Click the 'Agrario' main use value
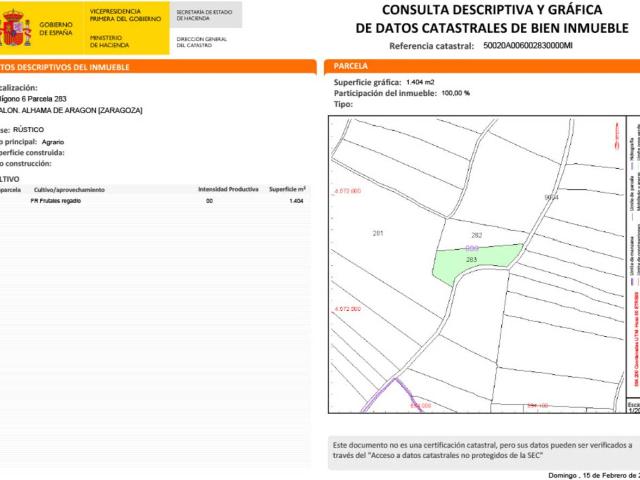 53,142
